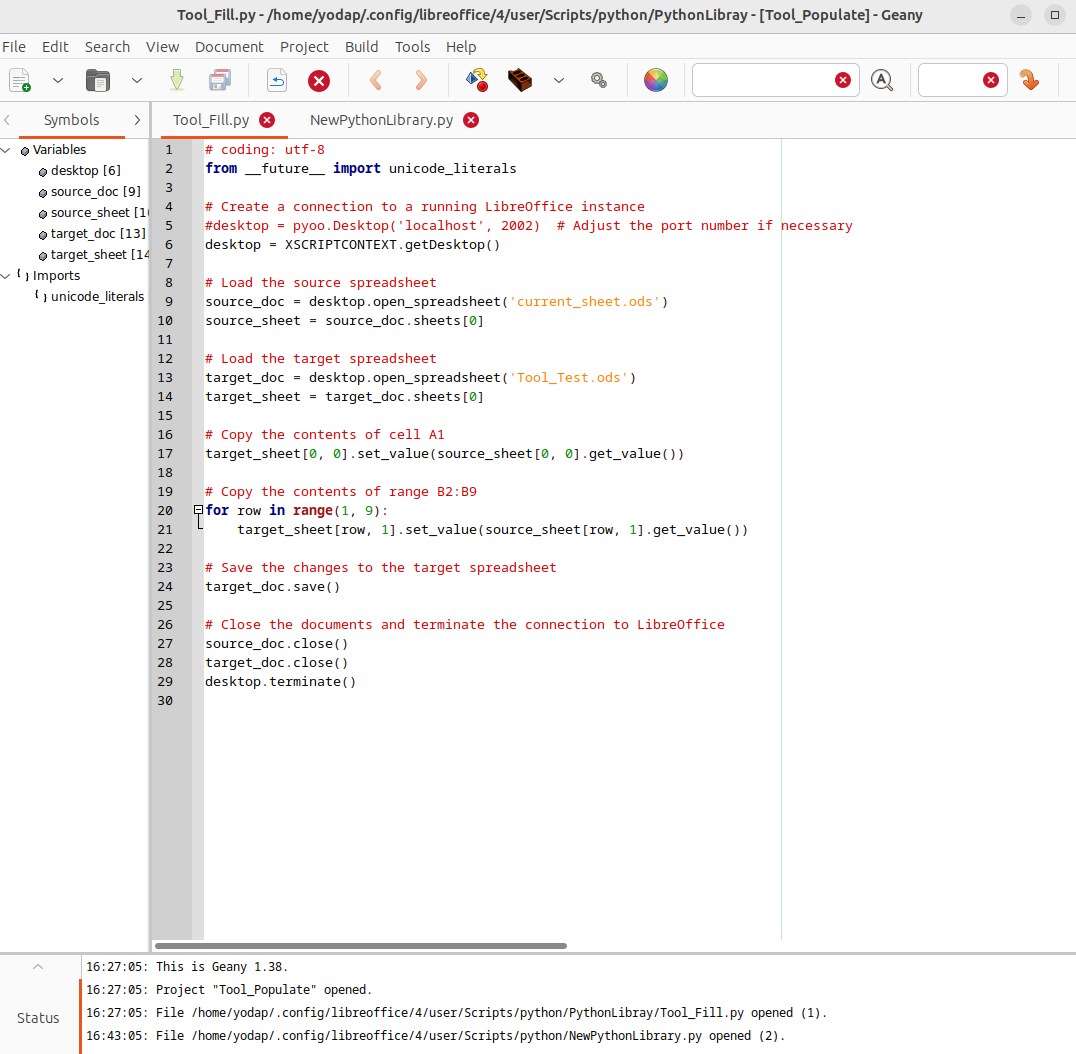Collapse the Imports tree node
Screen dimensions: 1076x1054
tap(7, 276)
